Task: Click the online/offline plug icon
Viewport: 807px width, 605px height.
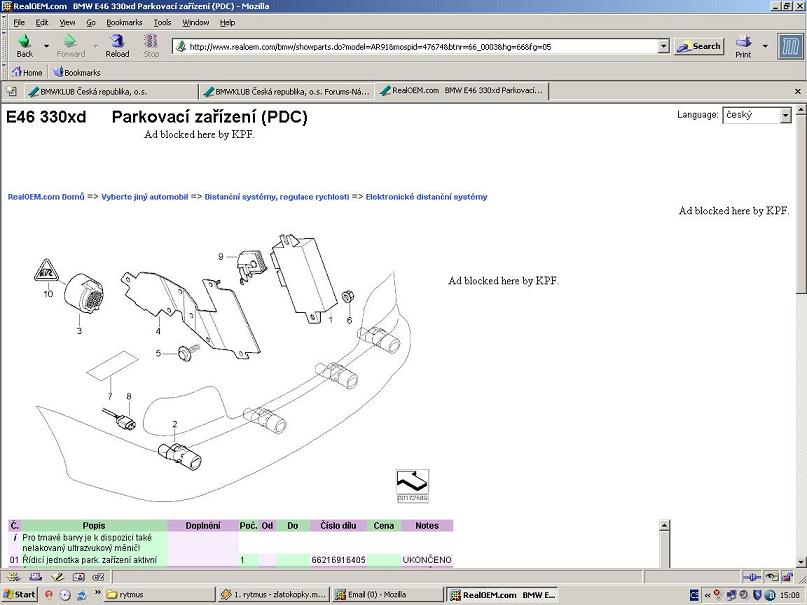Action: tap(752, 577)
